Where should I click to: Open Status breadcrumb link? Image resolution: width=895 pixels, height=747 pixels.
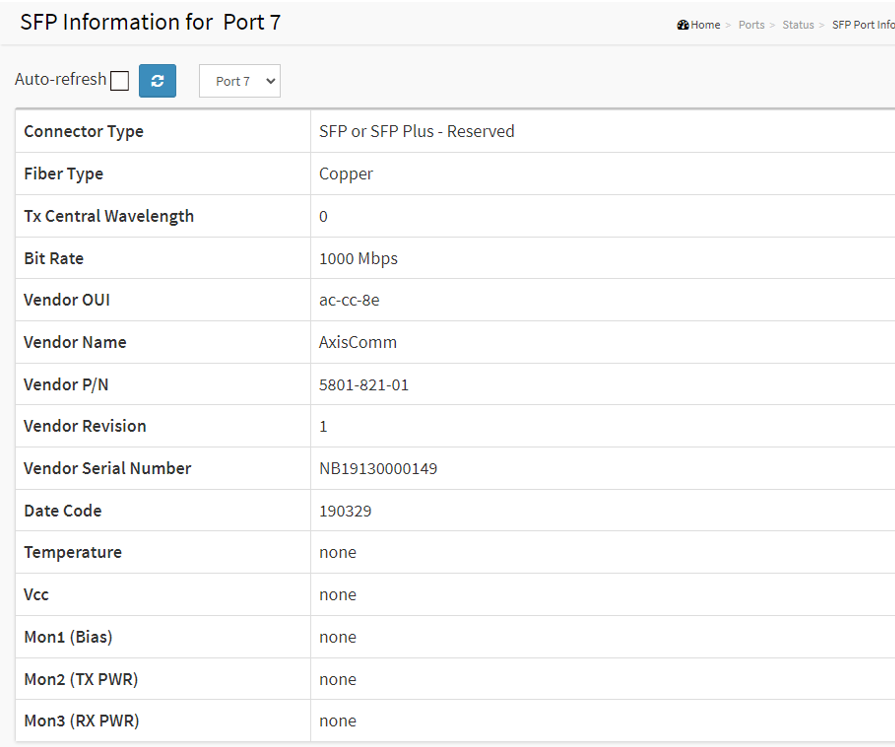(798, 25)
